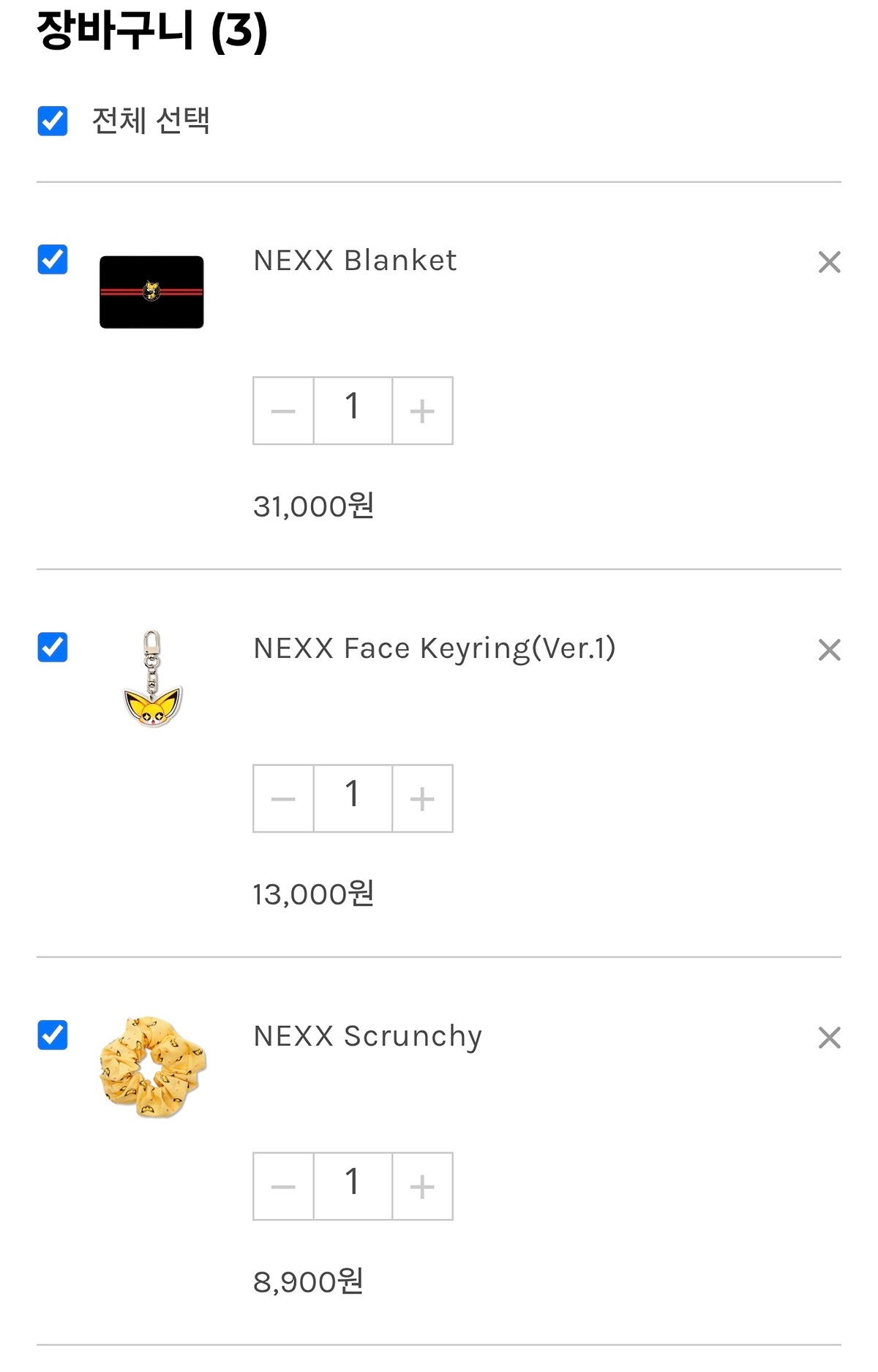The image size is (878, 1372).
Task: Click the NEXX Blanket quantity input field
Action: click(x=353, y=411)
